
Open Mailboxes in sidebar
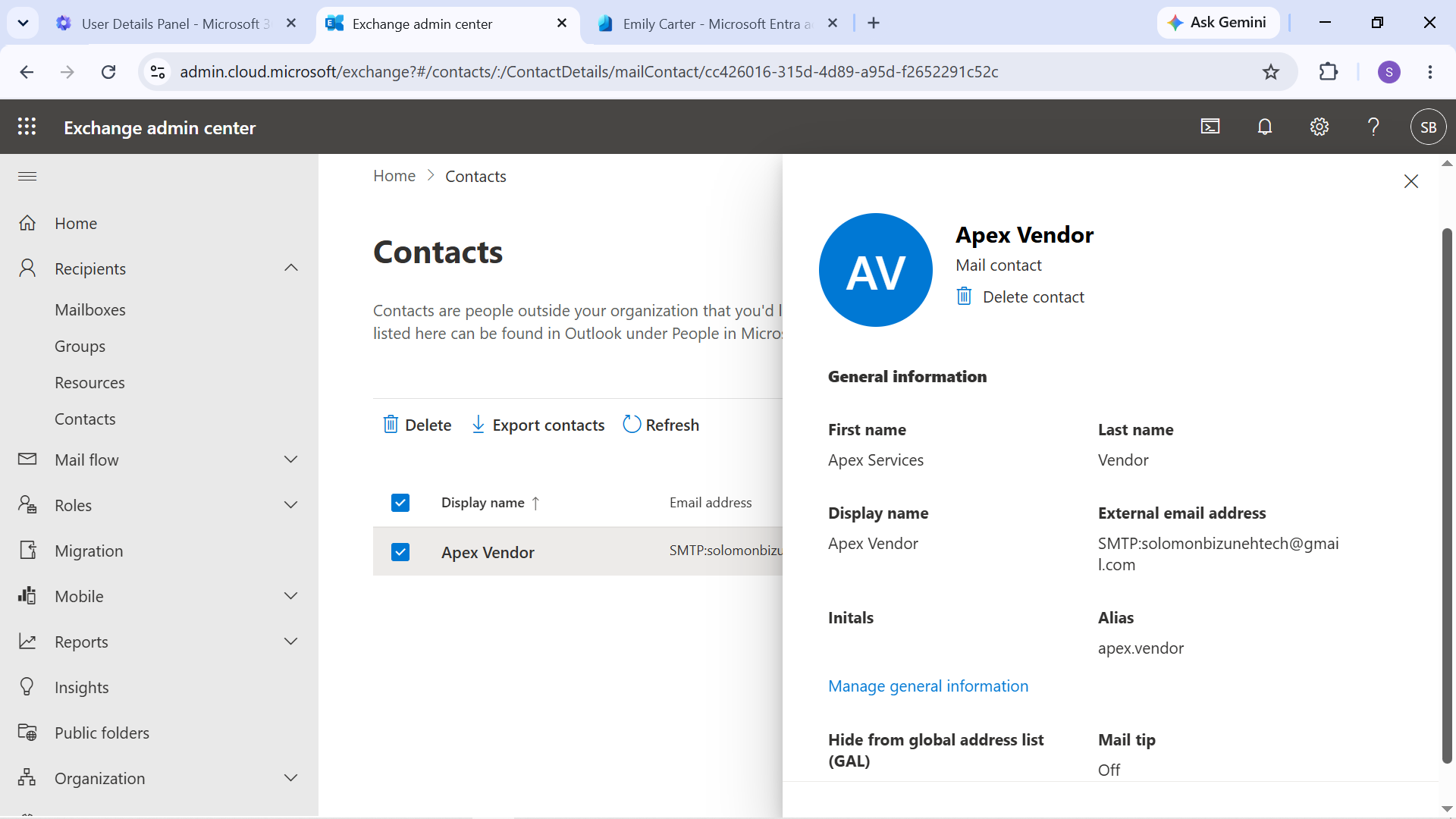coord(90,309)
